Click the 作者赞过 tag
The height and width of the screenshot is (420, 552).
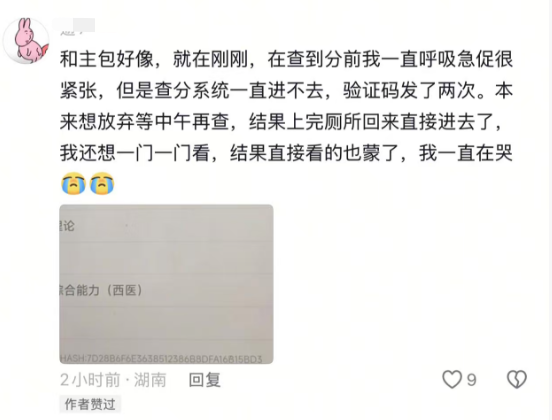(x=90, y=404)
